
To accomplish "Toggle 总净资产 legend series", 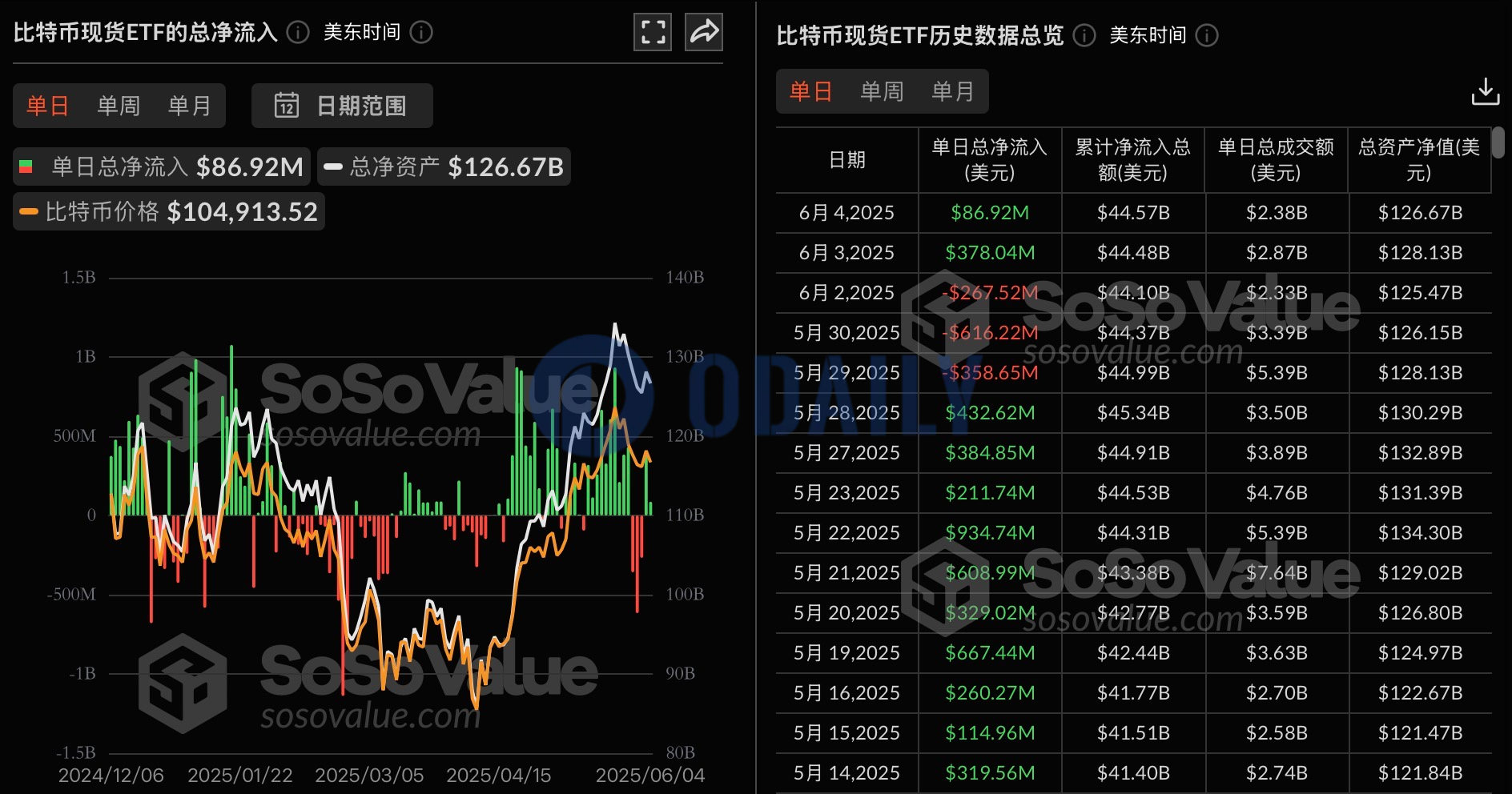I will pyautogui.click(x=444, y=166).
